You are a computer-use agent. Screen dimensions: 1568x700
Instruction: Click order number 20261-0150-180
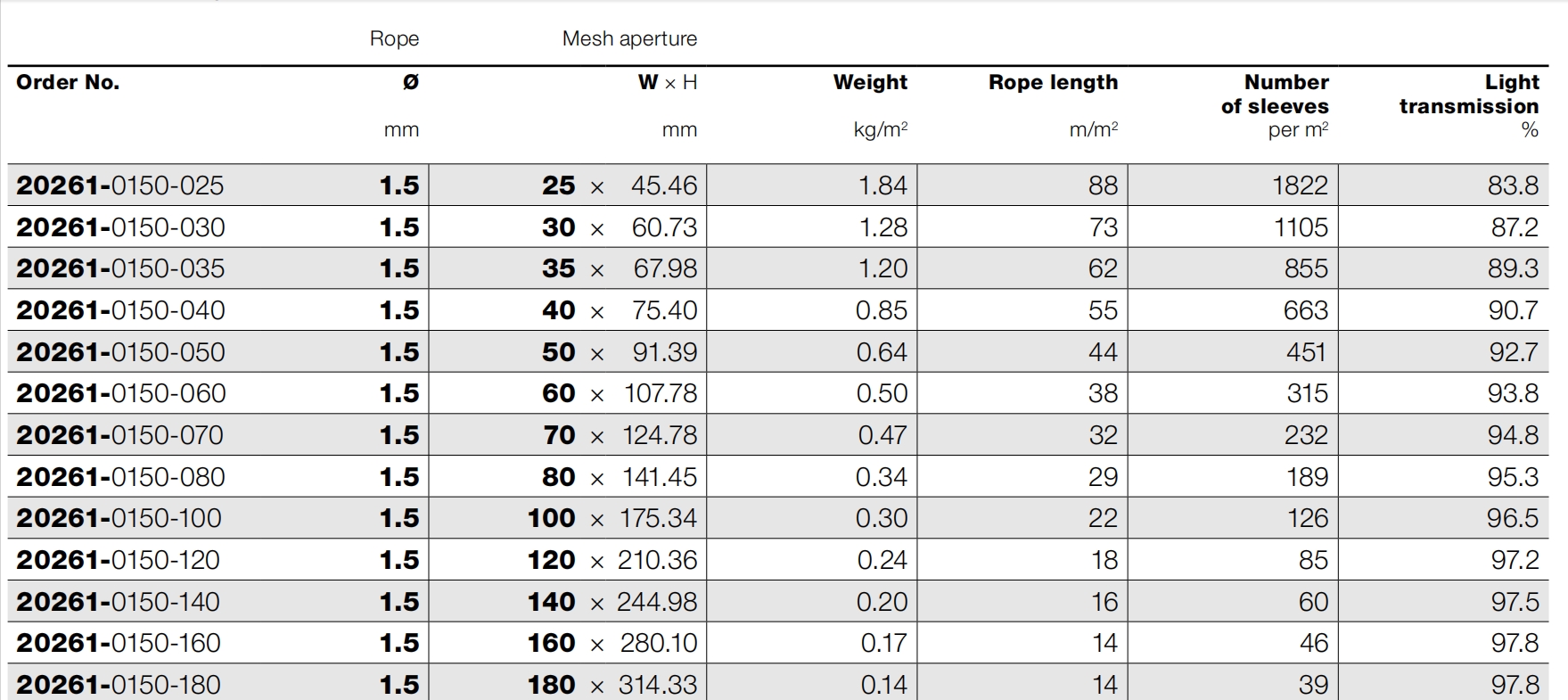119,685
